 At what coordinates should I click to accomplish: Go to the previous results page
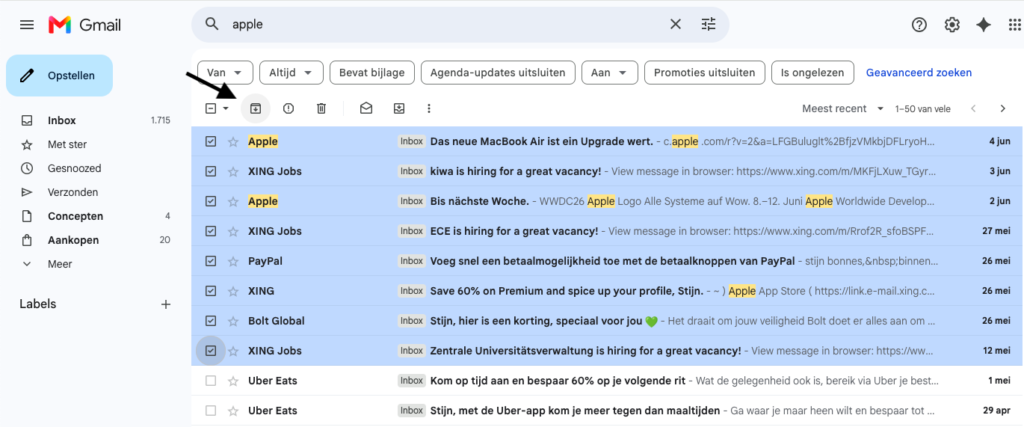tap(973, 108)
